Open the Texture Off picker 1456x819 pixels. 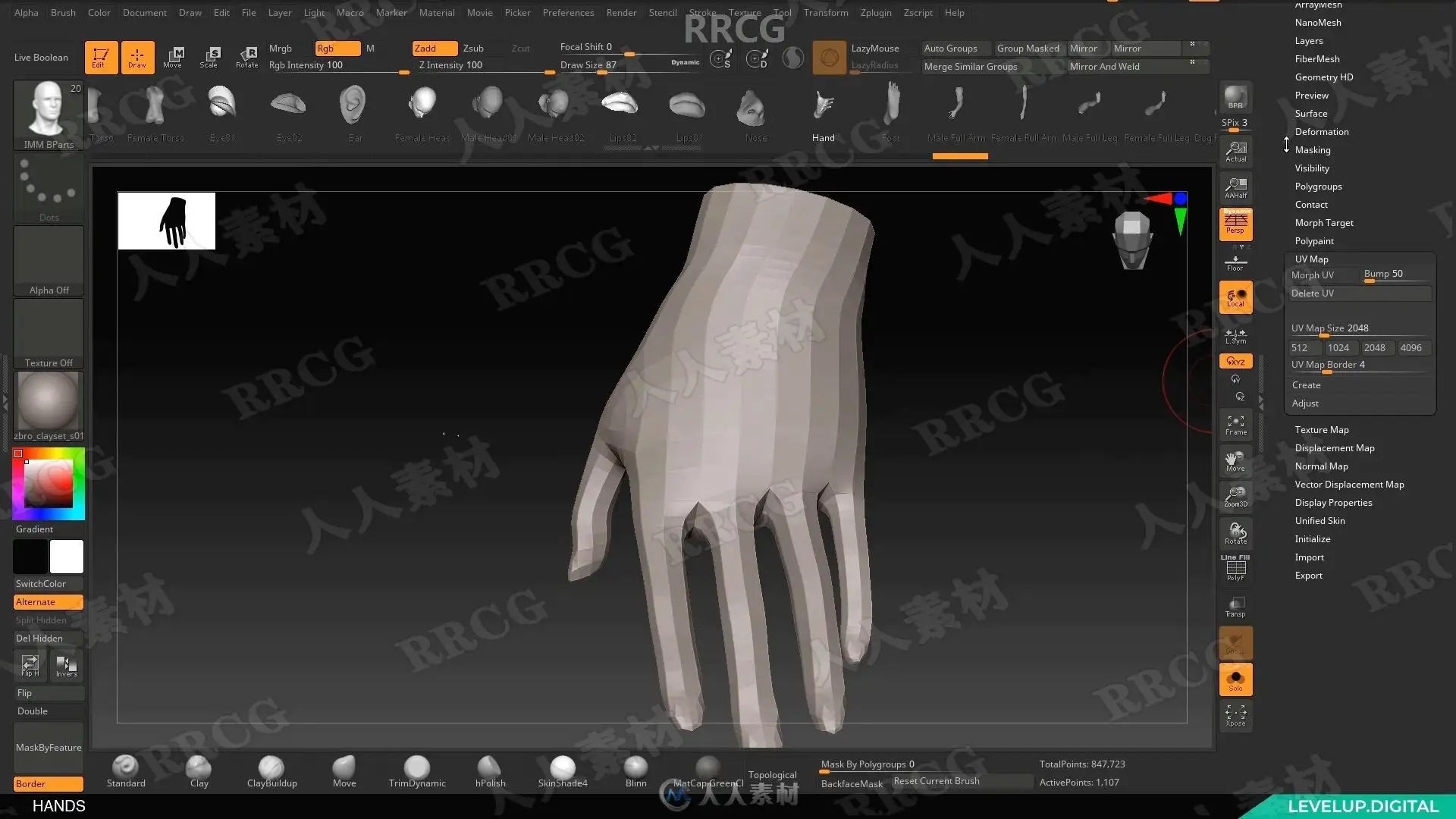[x=49, y=334]
